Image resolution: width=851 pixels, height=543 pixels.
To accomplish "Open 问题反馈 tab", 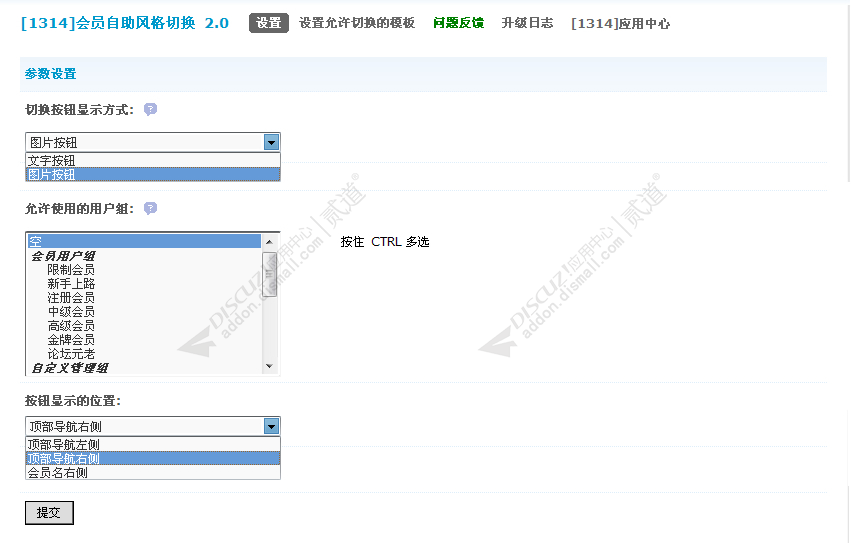I will (x=459, y=23).
